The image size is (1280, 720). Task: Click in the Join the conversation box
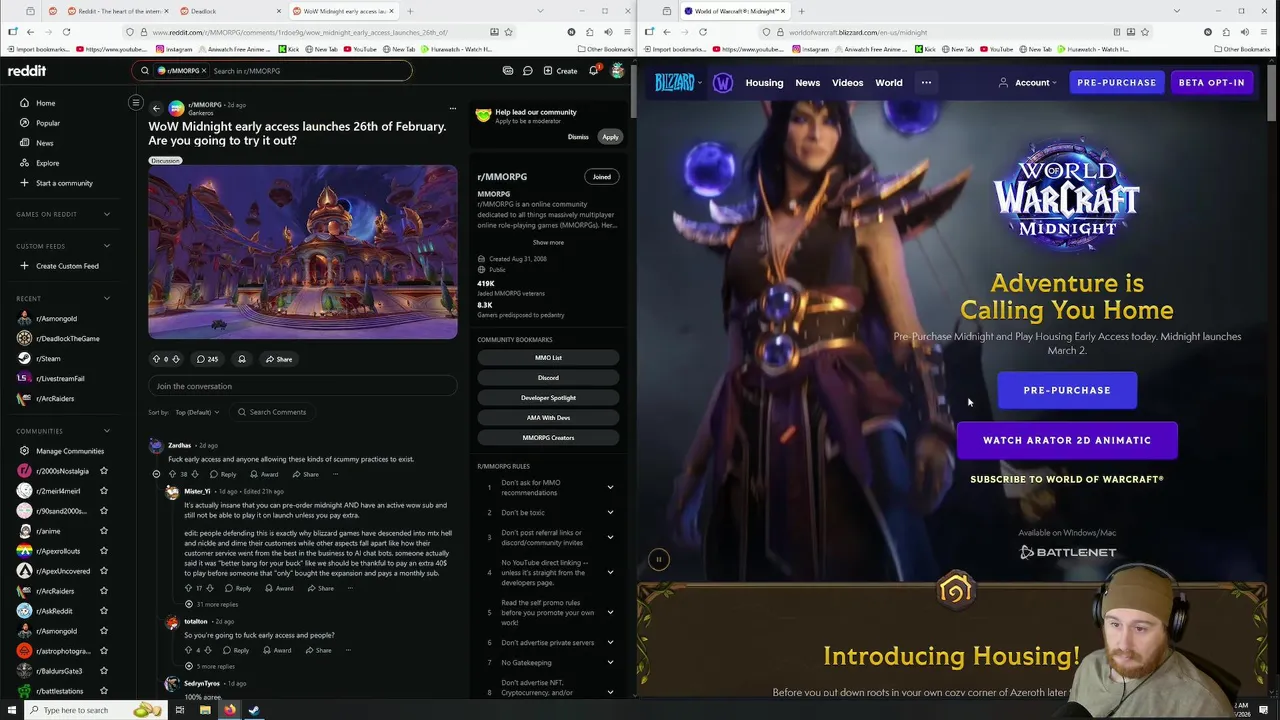click(x=303, y=386)
